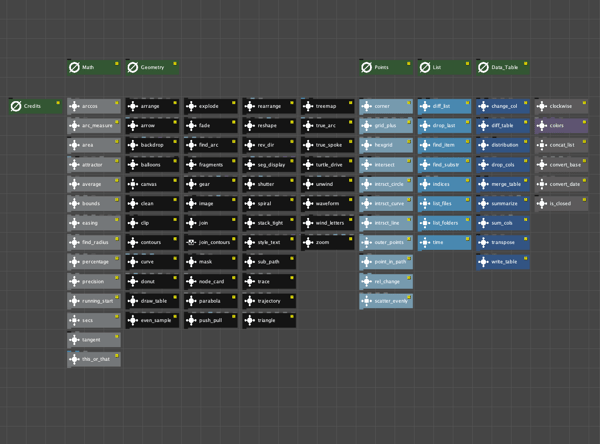Screen dimensions: 600x444
Task: Click the "seg_display" node label
Action: click(271, 165)
